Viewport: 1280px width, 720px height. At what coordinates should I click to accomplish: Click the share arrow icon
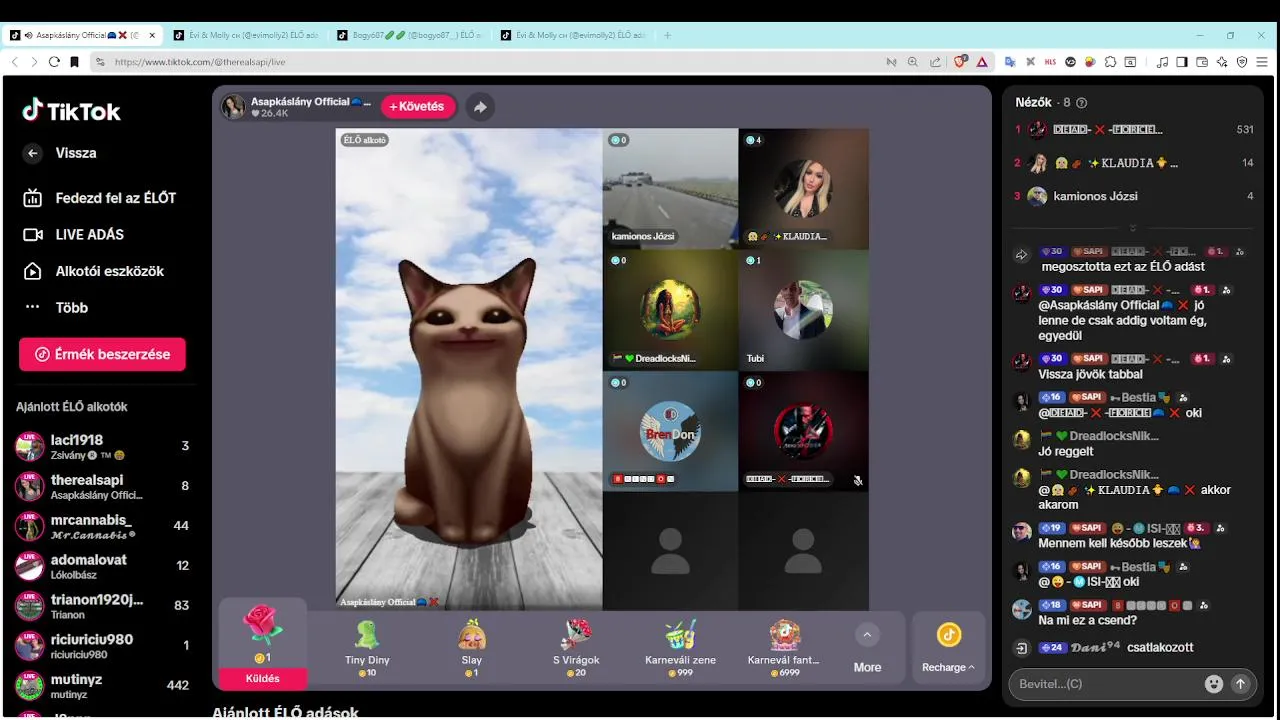[x=480, y=107]
